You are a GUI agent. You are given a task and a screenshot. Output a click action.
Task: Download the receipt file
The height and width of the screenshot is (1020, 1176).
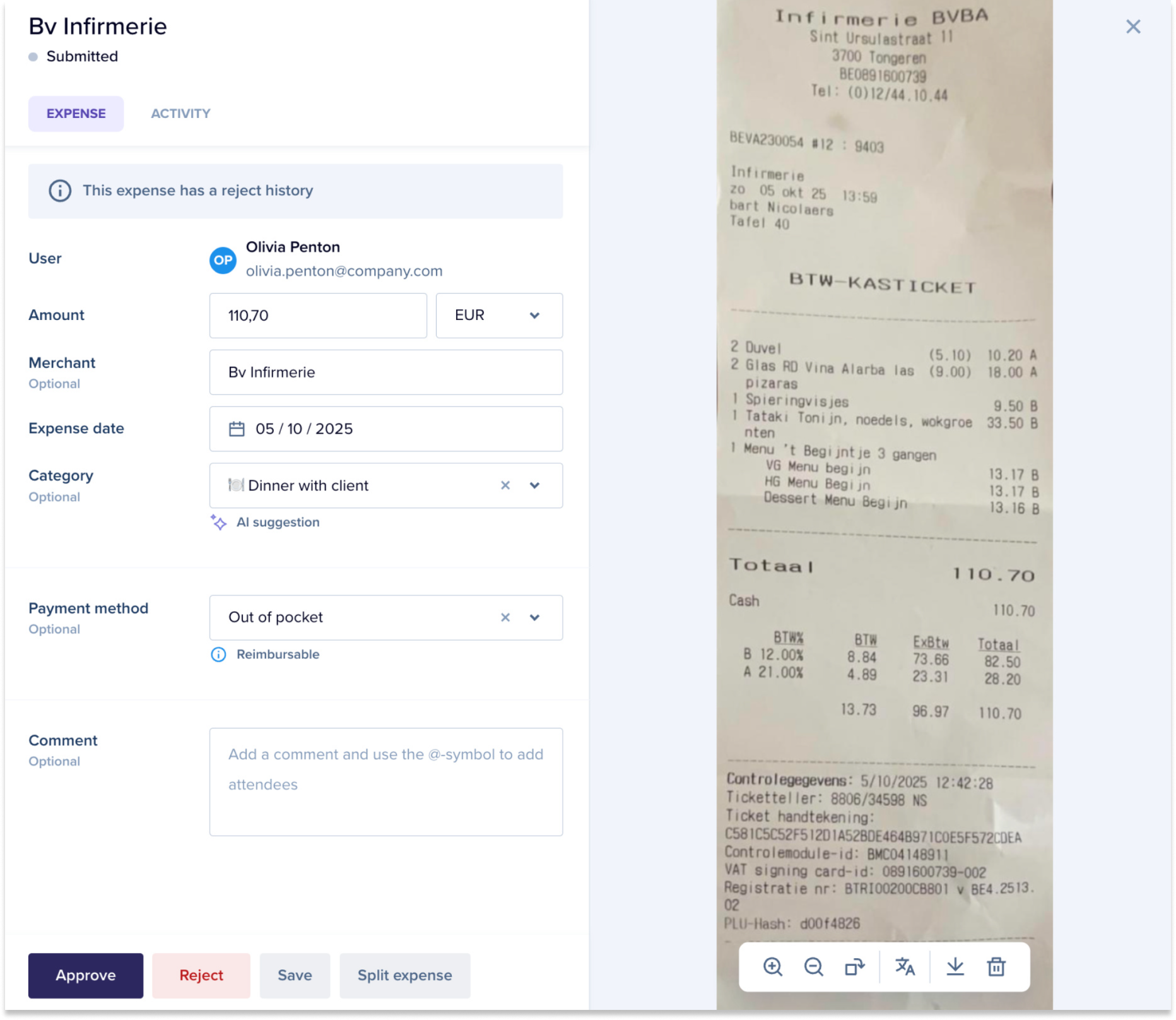[x=955, y=966]
